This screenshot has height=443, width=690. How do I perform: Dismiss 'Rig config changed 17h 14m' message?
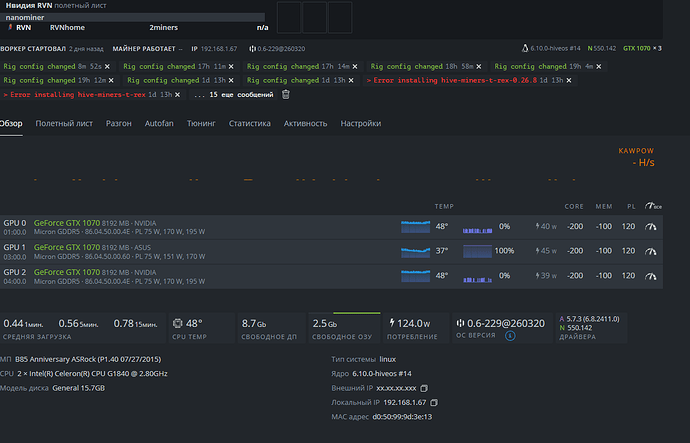click(355, 66)
